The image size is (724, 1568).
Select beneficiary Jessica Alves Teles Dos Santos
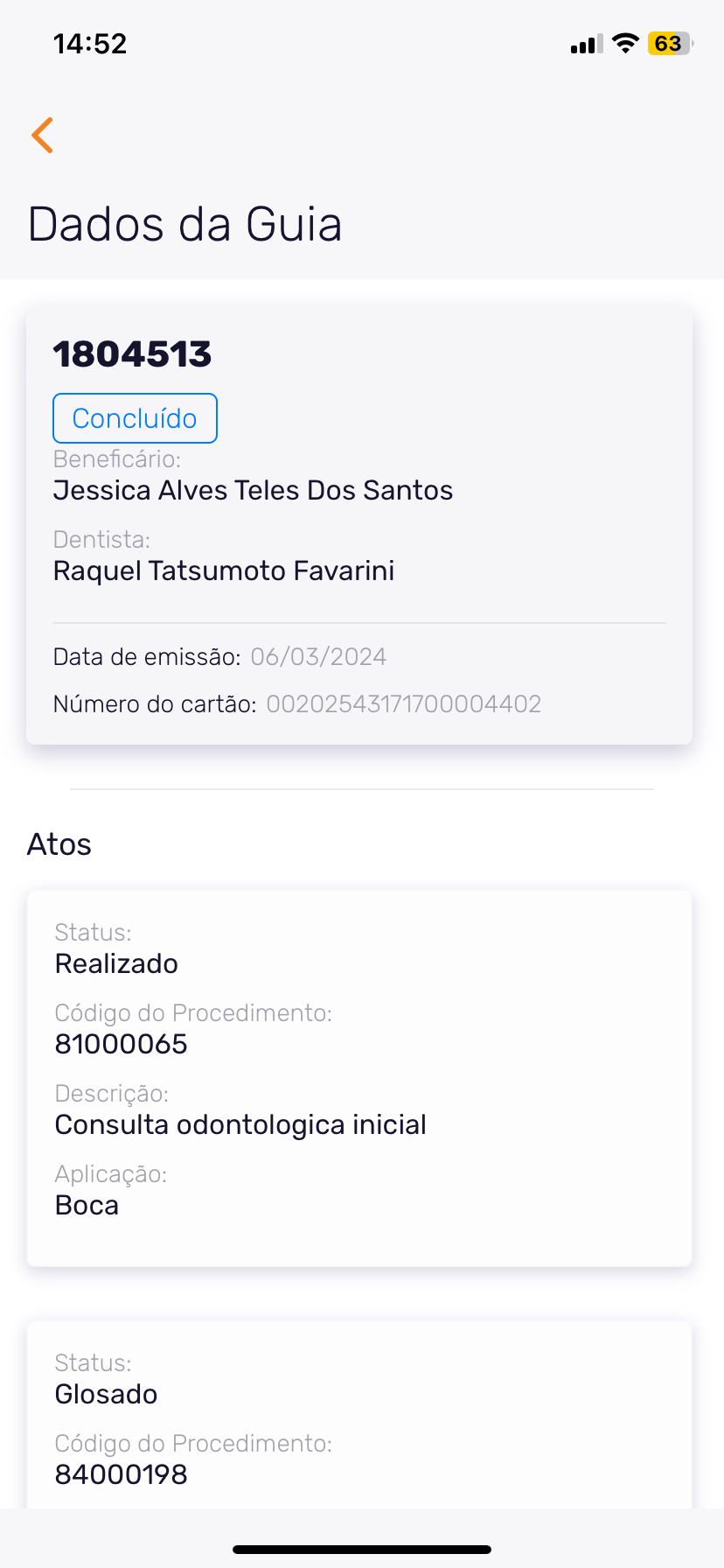[x=253, y=490]
